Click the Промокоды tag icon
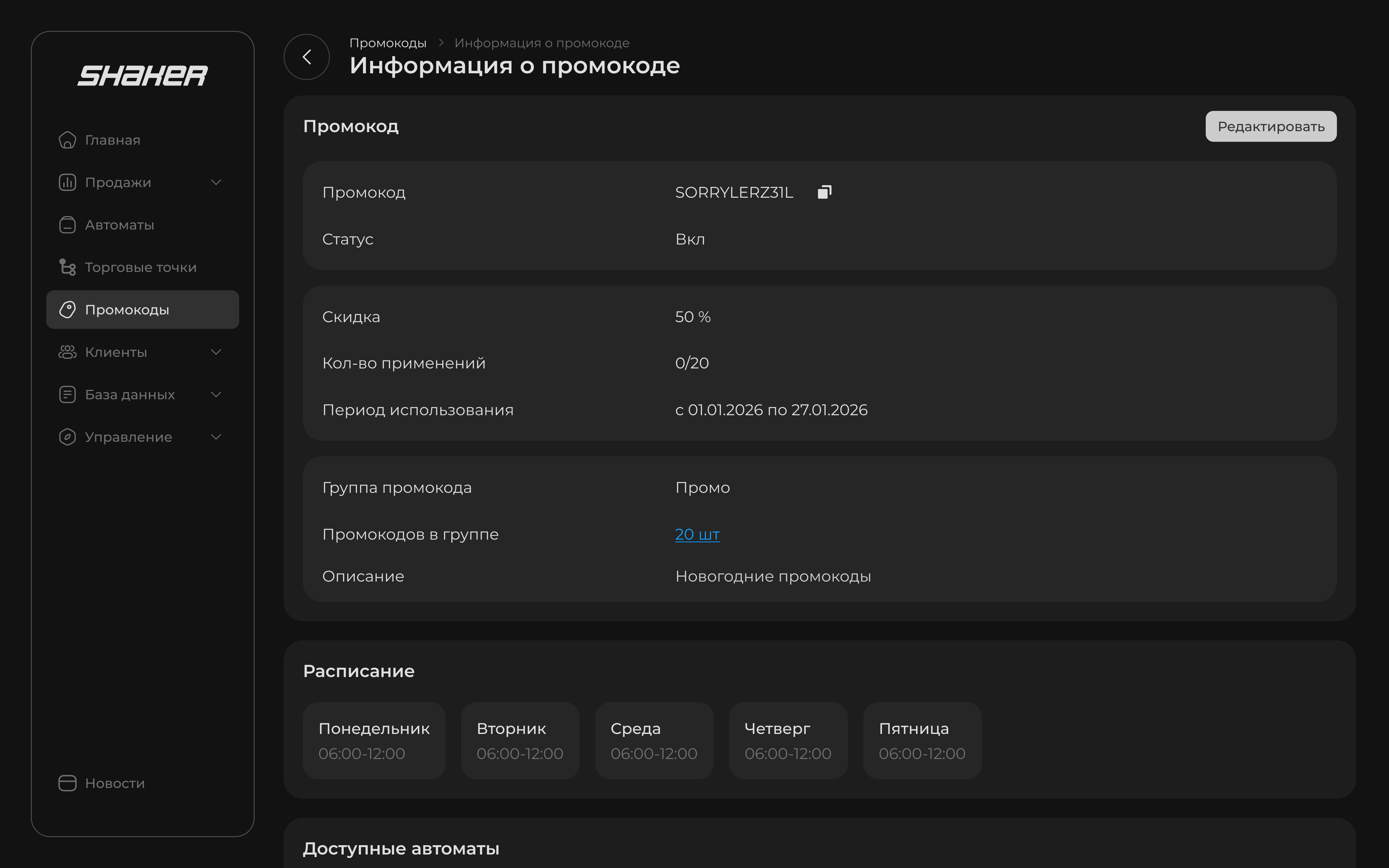1389x868 pixels. pyautogui.click(x=67, y=310)
